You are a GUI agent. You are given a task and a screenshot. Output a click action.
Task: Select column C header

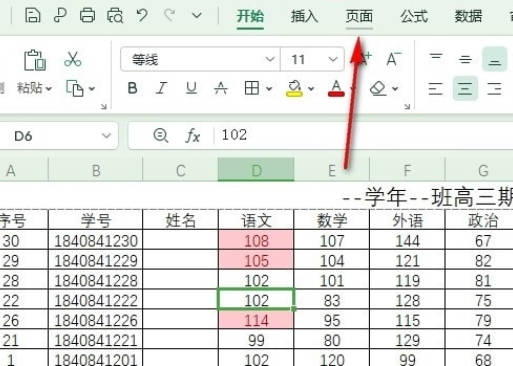[x=180, y=171]
